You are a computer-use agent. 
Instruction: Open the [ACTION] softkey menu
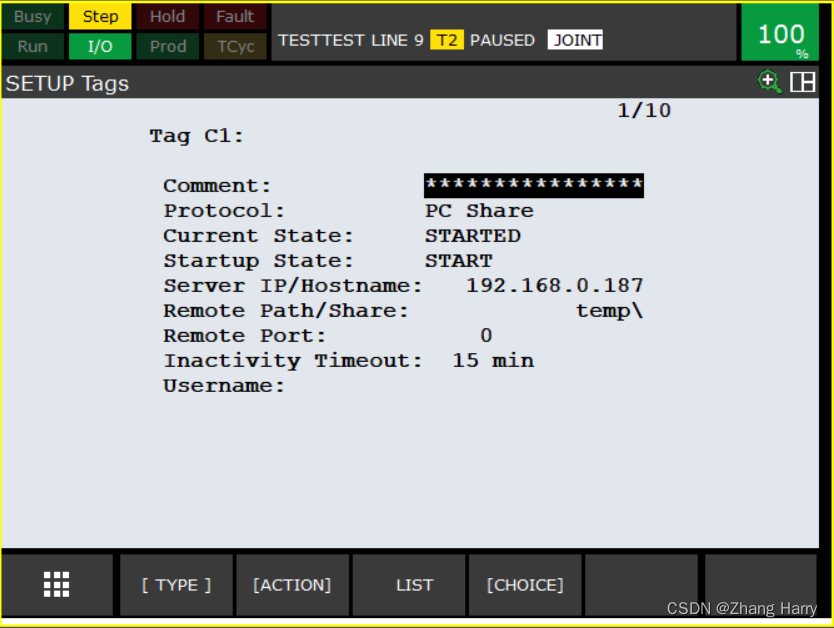(293, 585)
